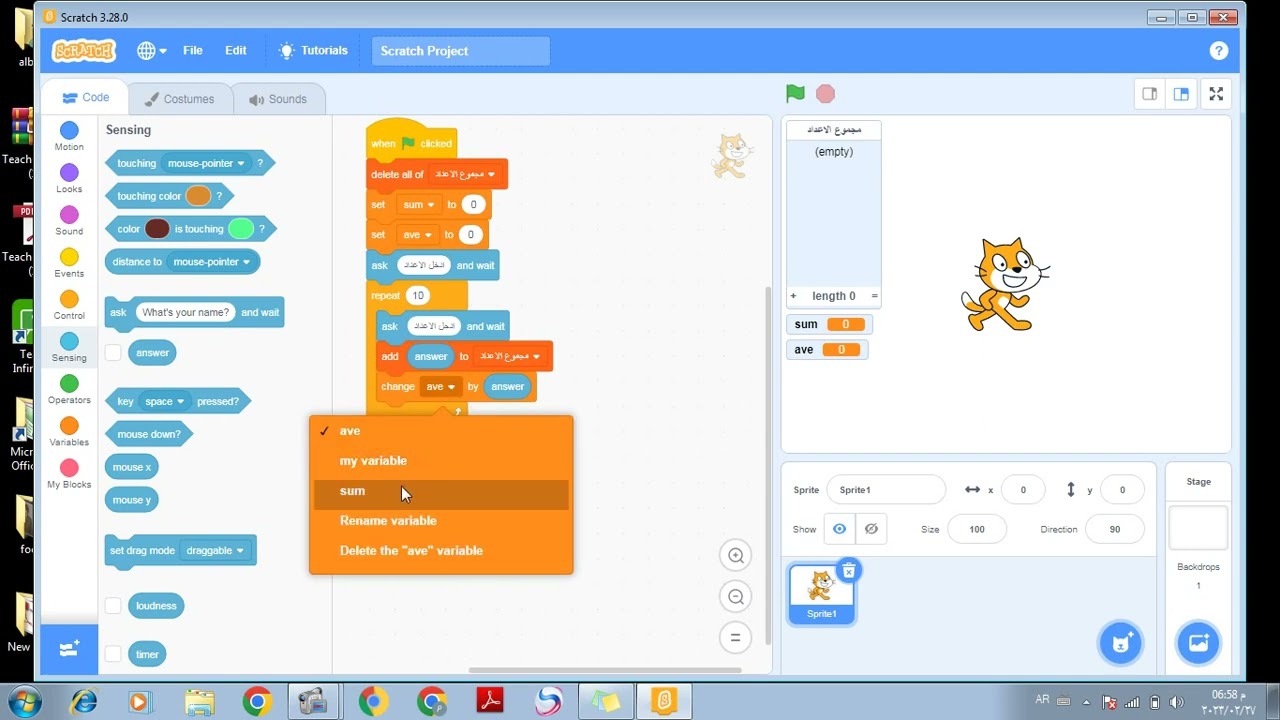Choose sum in the variable menu
The width and height of the screenshot is (1280, 720).
pyautogui.click(x=441, y=491)
